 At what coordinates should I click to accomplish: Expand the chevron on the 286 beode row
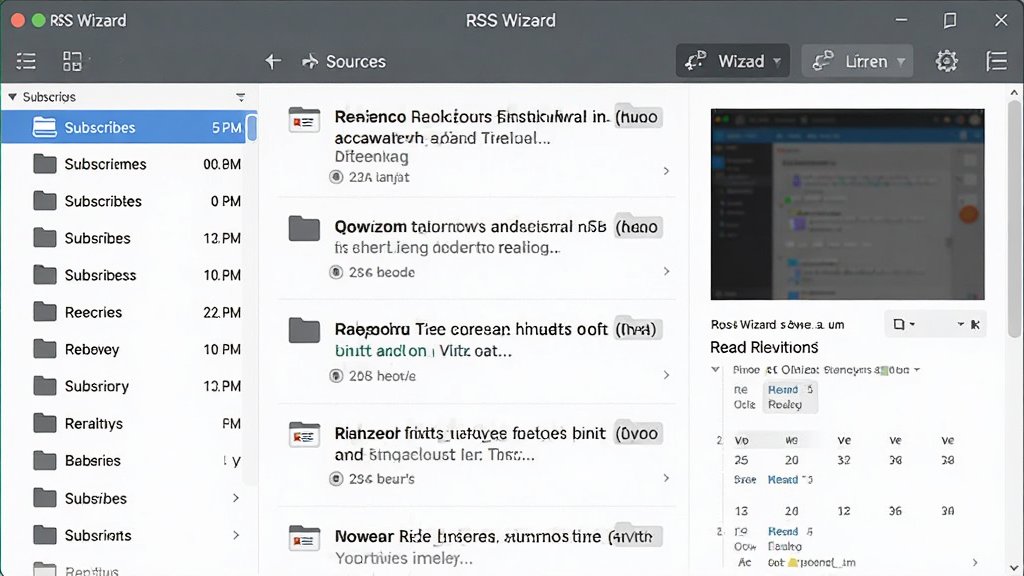click(666, 271)
